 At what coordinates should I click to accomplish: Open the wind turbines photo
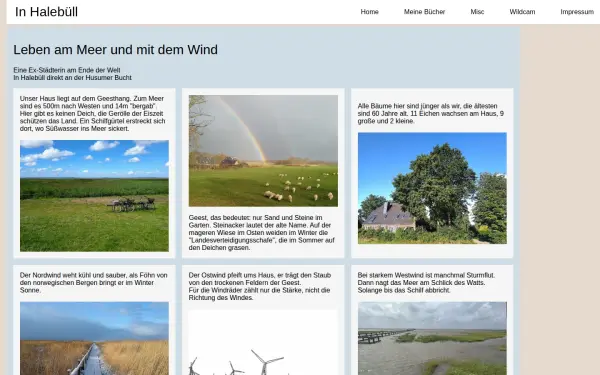(263, 342)
